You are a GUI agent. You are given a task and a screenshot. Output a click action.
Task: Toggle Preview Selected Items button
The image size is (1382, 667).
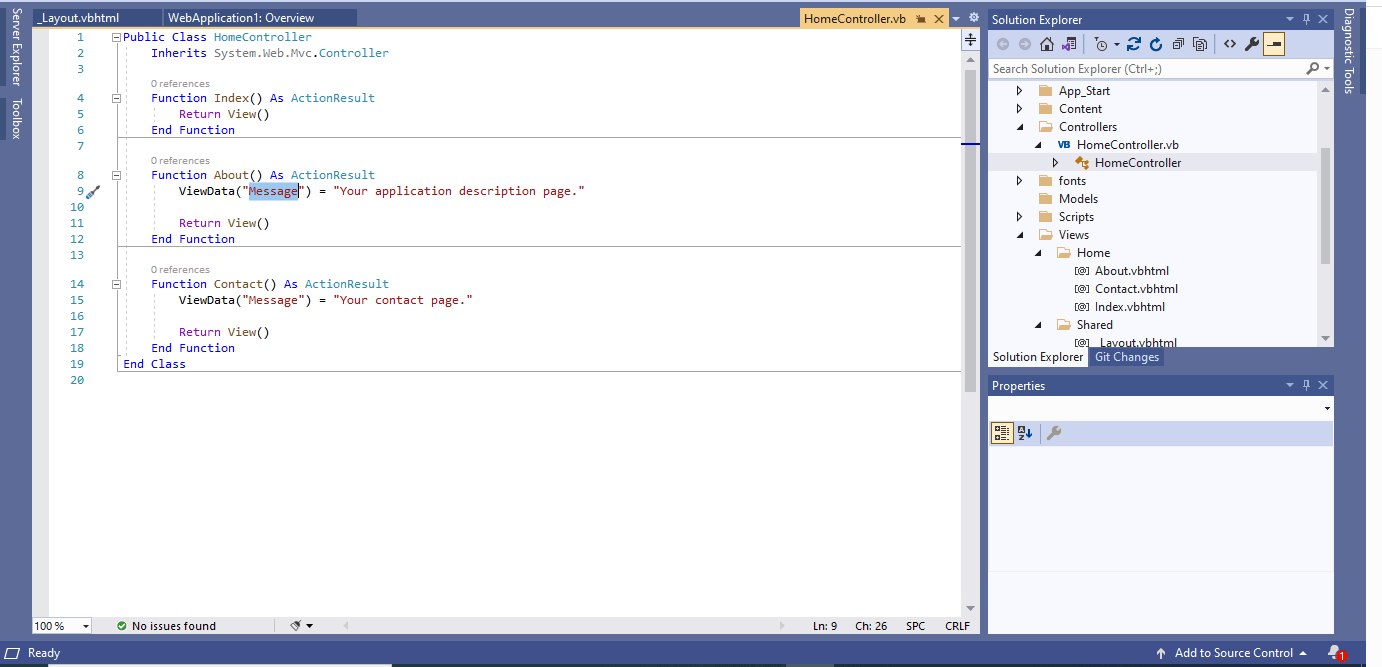coord(1274,44)
